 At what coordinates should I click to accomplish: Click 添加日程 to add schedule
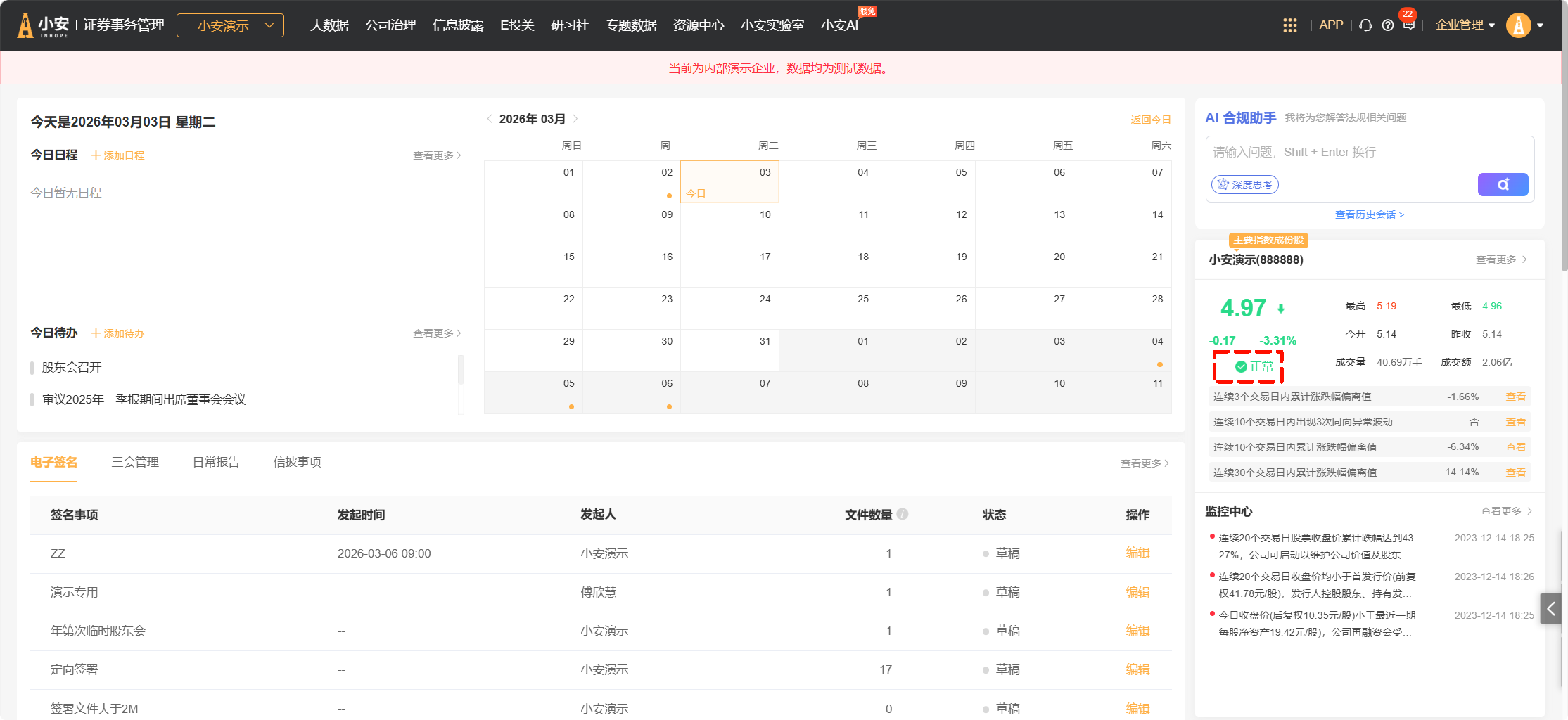(117, 155)
